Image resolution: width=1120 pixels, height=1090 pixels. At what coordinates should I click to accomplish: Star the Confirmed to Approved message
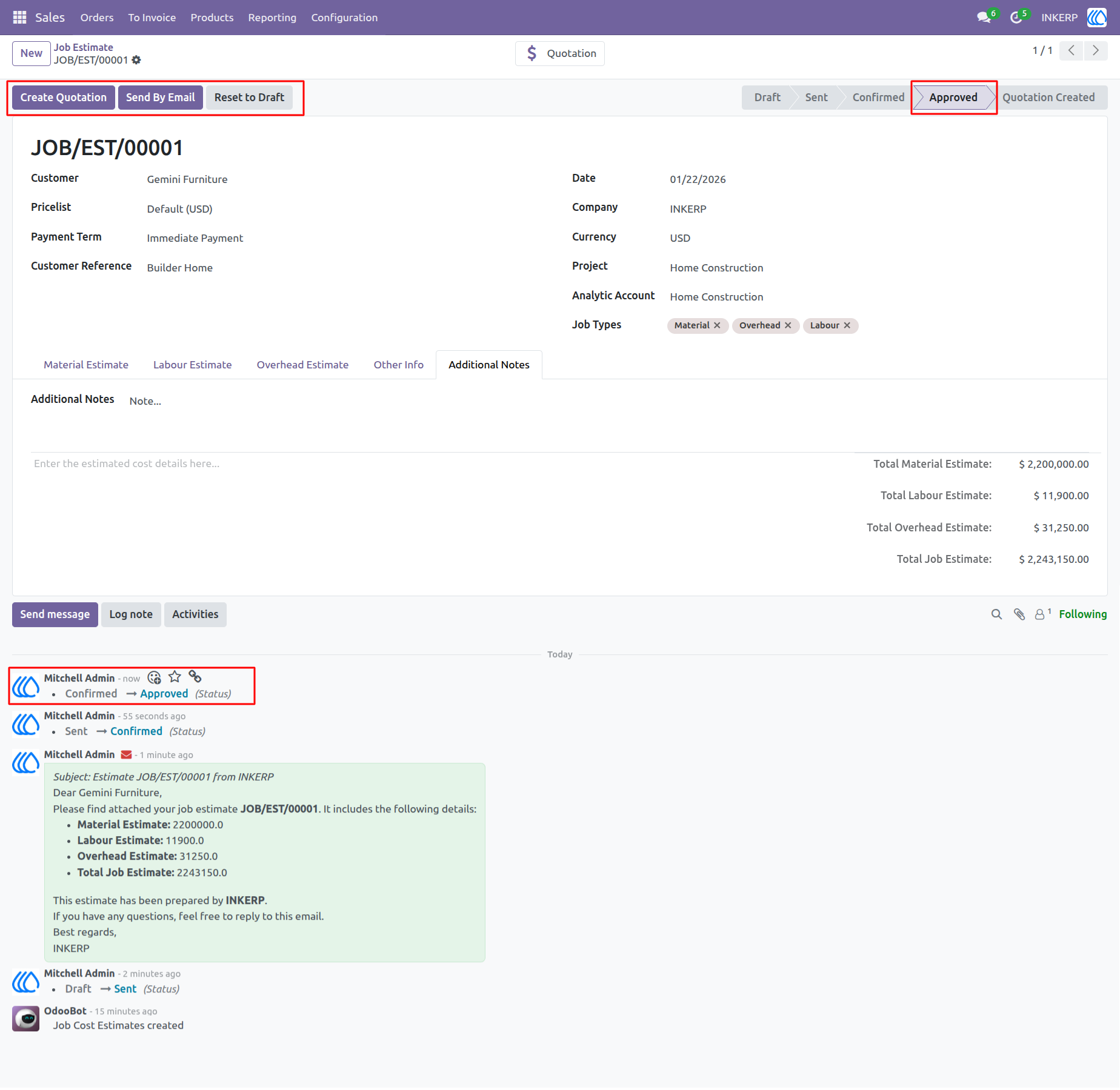(x=175, y=677)
